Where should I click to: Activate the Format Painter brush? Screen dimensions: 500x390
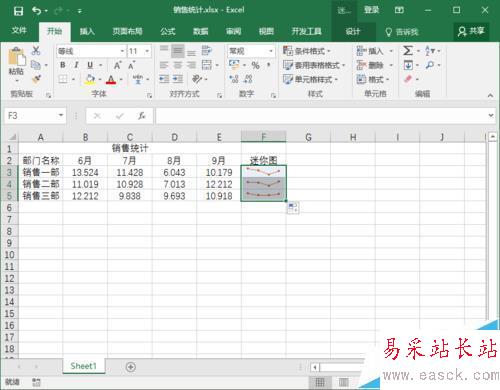36,79
